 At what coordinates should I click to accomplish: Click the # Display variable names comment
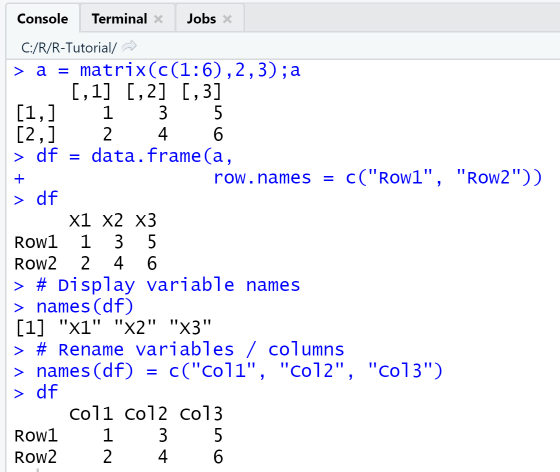157,285
